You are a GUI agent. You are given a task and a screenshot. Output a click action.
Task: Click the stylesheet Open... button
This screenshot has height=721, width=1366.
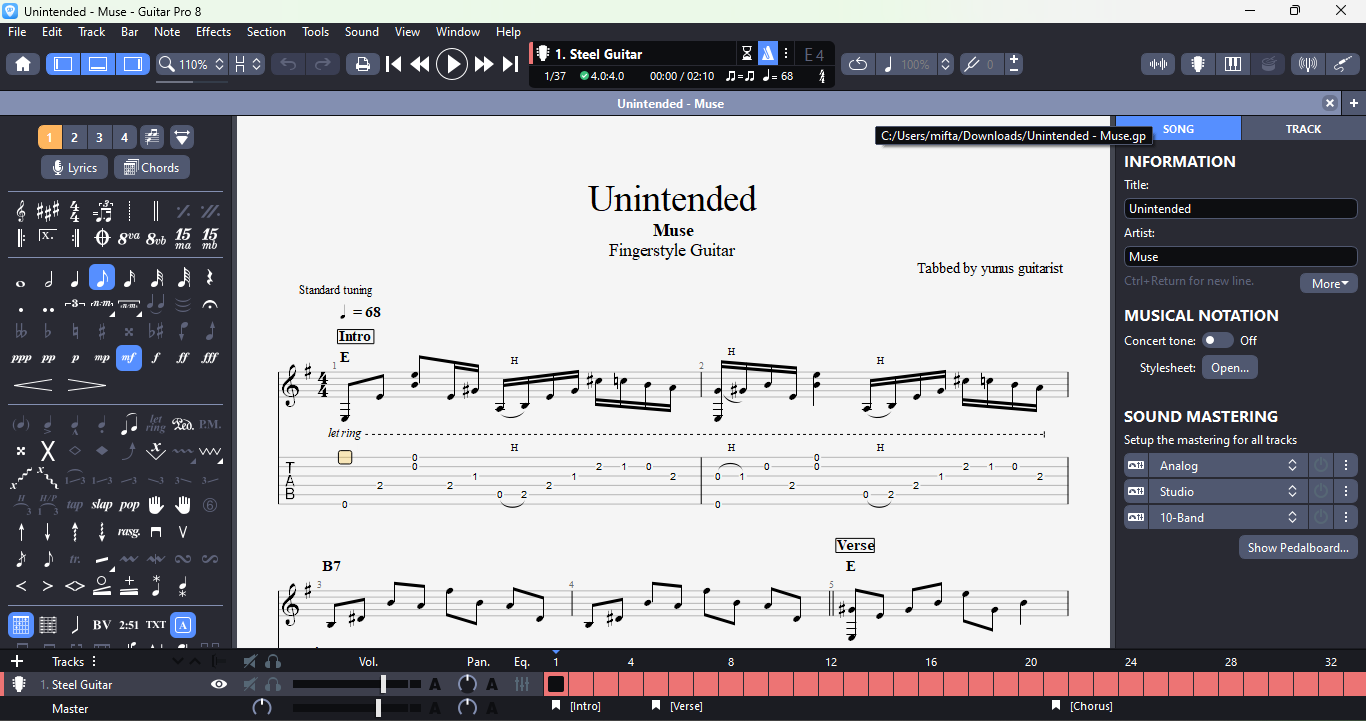[1230, 368]
